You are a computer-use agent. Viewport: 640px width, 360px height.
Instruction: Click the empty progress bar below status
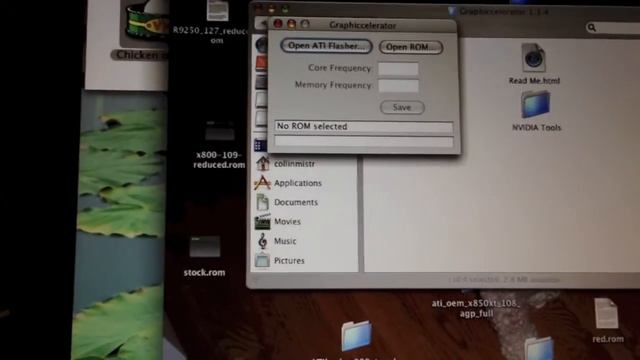tap(364, 141)
